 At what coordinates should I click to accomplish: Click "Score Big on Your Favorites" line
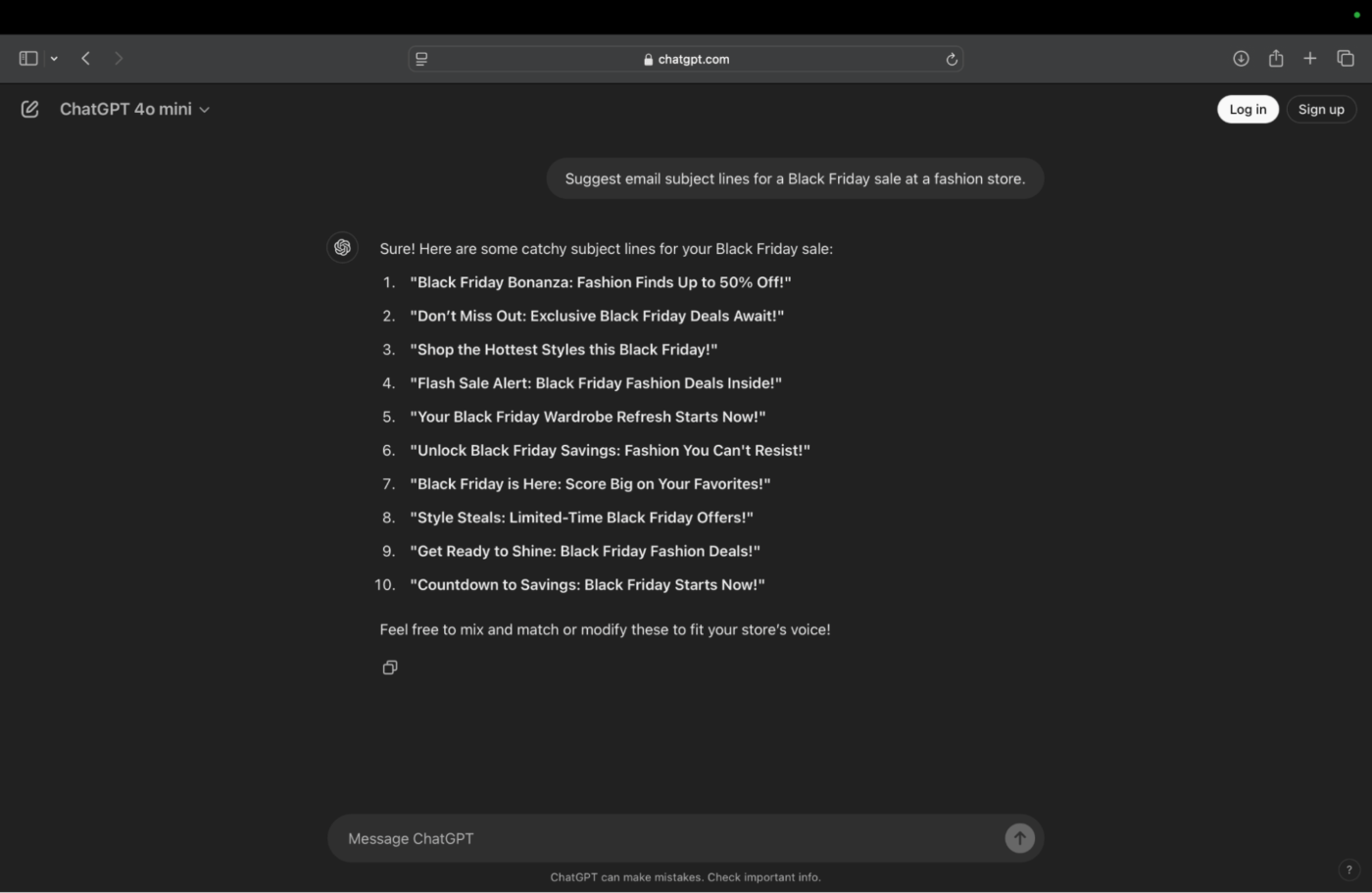coord(590,484)
